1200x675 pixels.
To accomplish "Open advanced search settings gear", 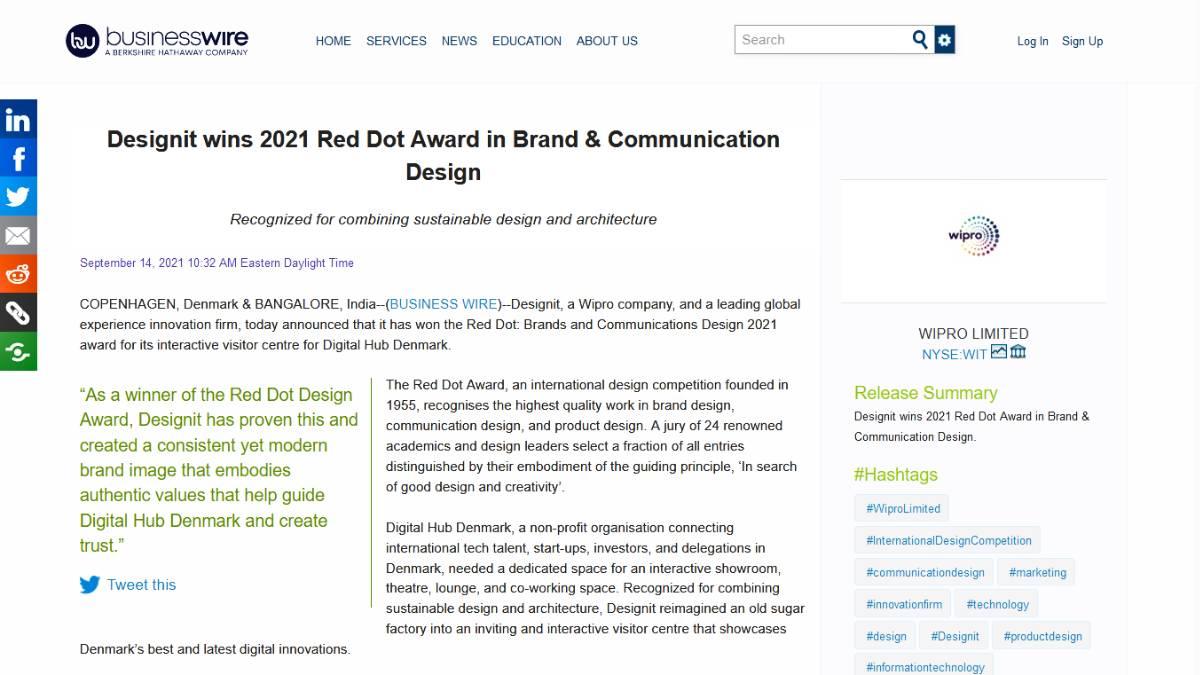I will (x=945, y=40).
